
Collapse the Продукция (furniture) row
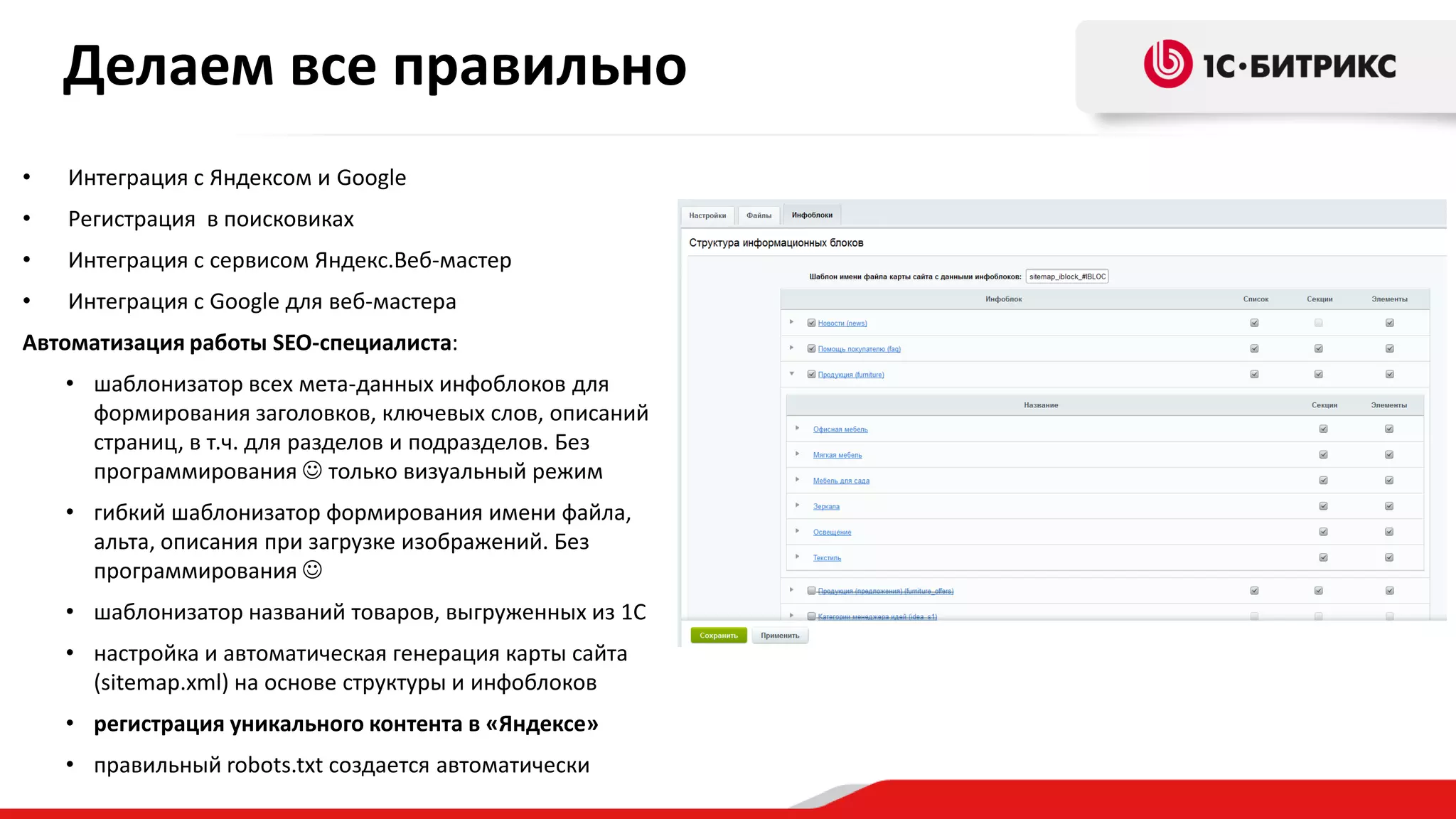click(791, 373)
